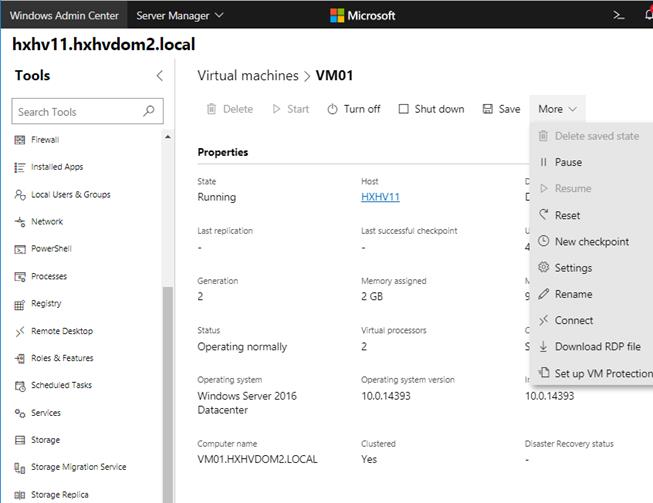Click the Scheduled Tasks icon
The image size is (653, 503).
[x=20, y=386]
